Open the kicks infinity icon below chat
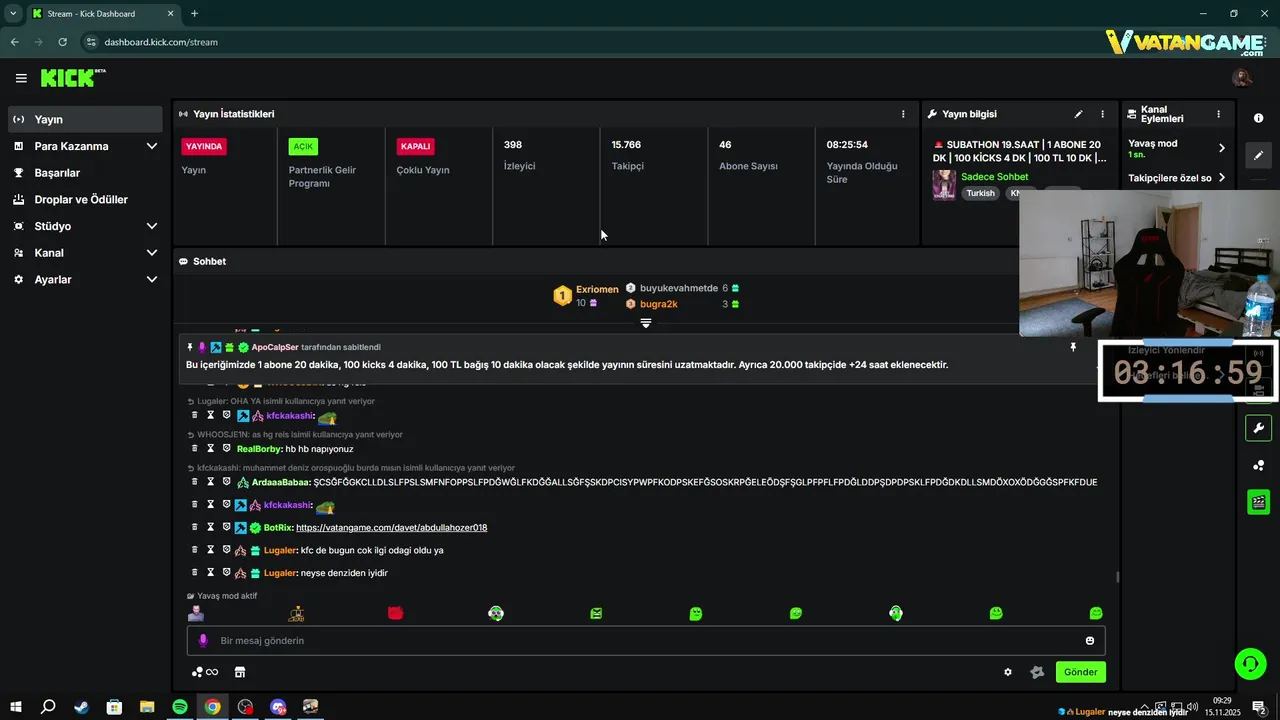Screen dimensions: 1280x720 point(205,672)
